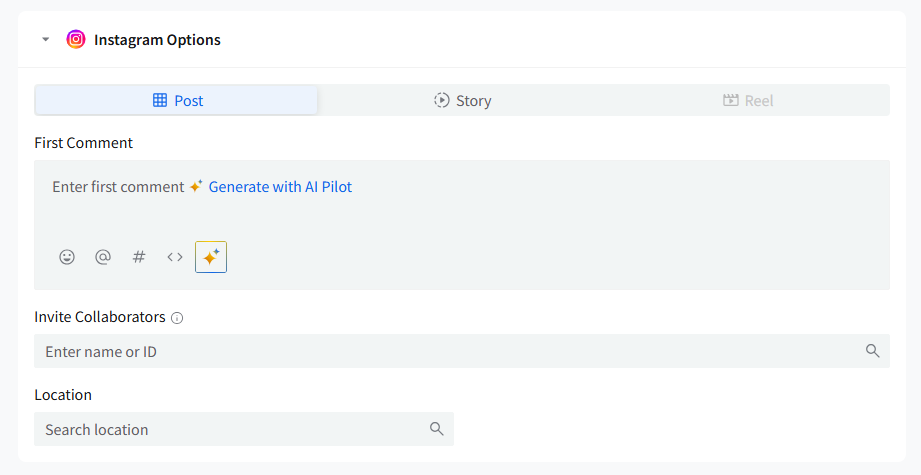Focus the first comment text area
The image size is (921, 475).
pyautogui.click(x=462, y=200)
